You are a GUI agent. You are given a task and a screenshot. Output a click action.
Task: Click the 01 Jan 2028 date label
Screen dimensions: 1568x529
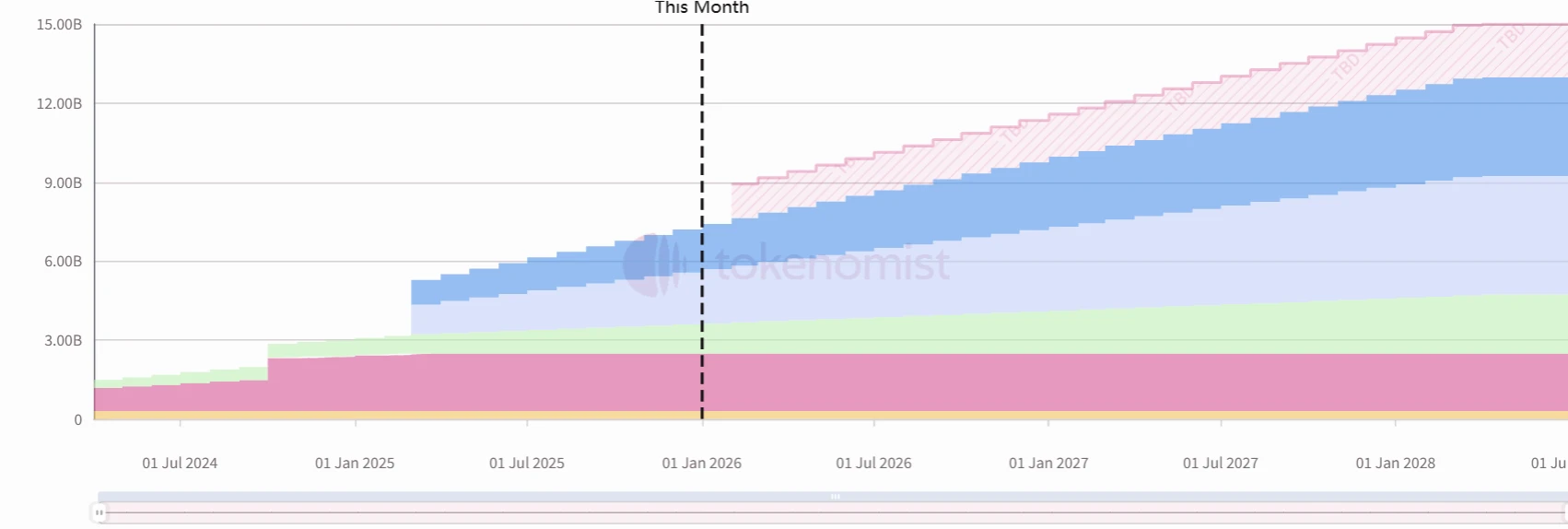[x=1395, y=464]
